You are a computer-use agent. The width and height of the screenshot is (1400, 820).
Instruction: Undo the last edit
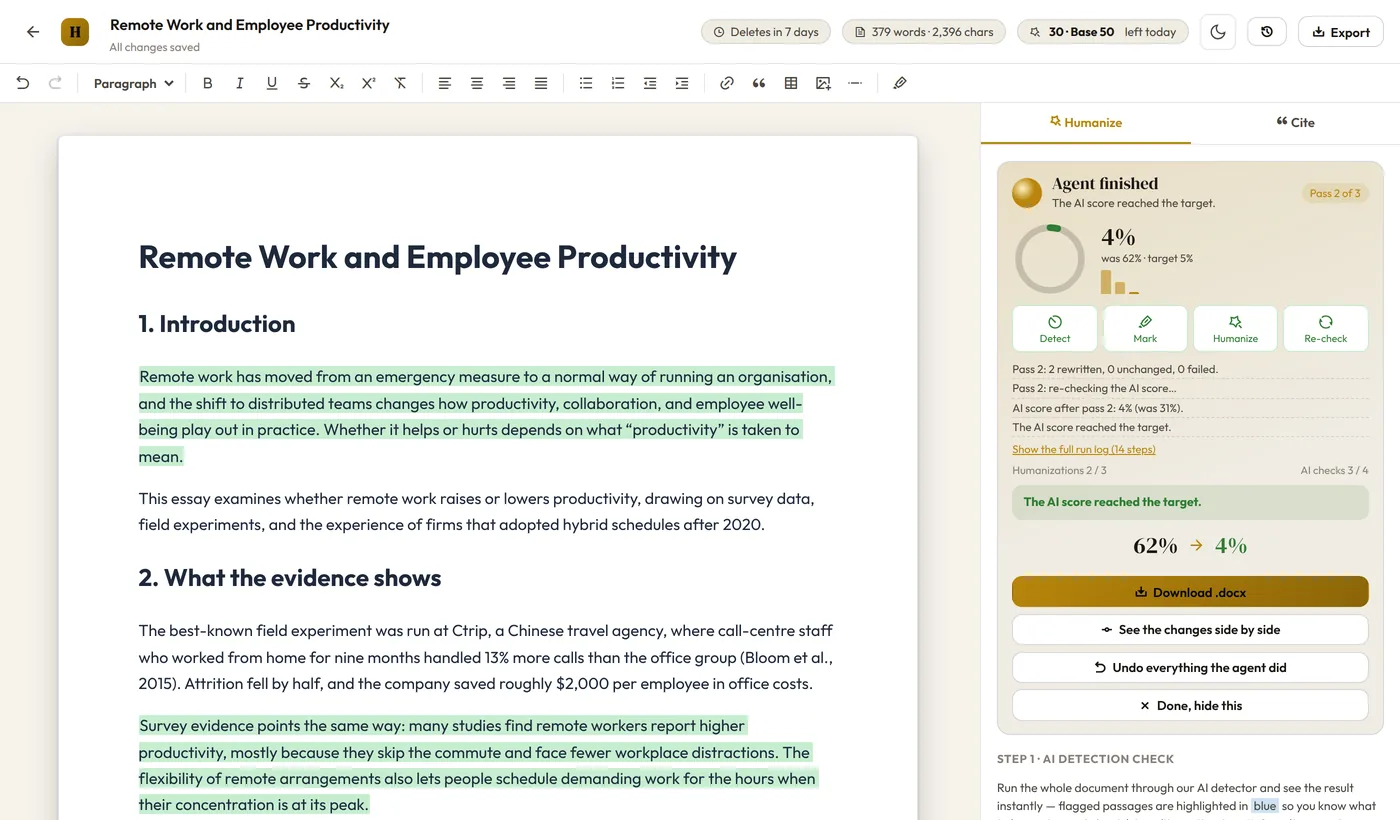(x=23, y=84)
